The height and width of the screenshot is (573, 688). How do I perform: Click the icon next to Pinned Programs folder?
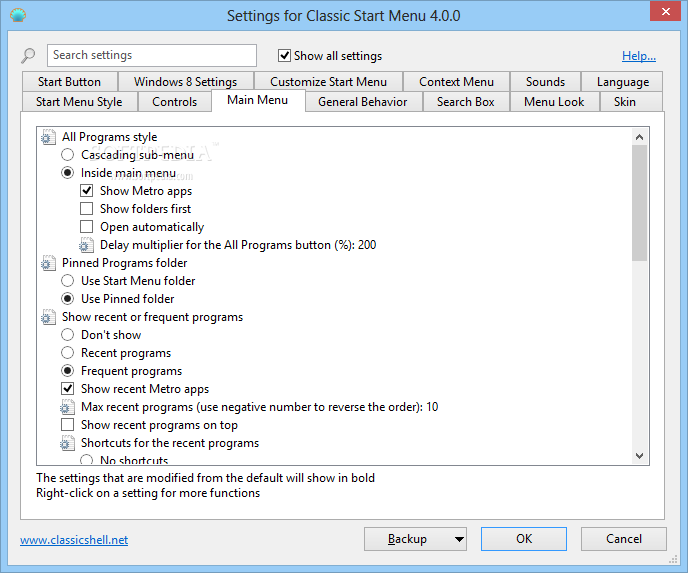click(48, 263)
